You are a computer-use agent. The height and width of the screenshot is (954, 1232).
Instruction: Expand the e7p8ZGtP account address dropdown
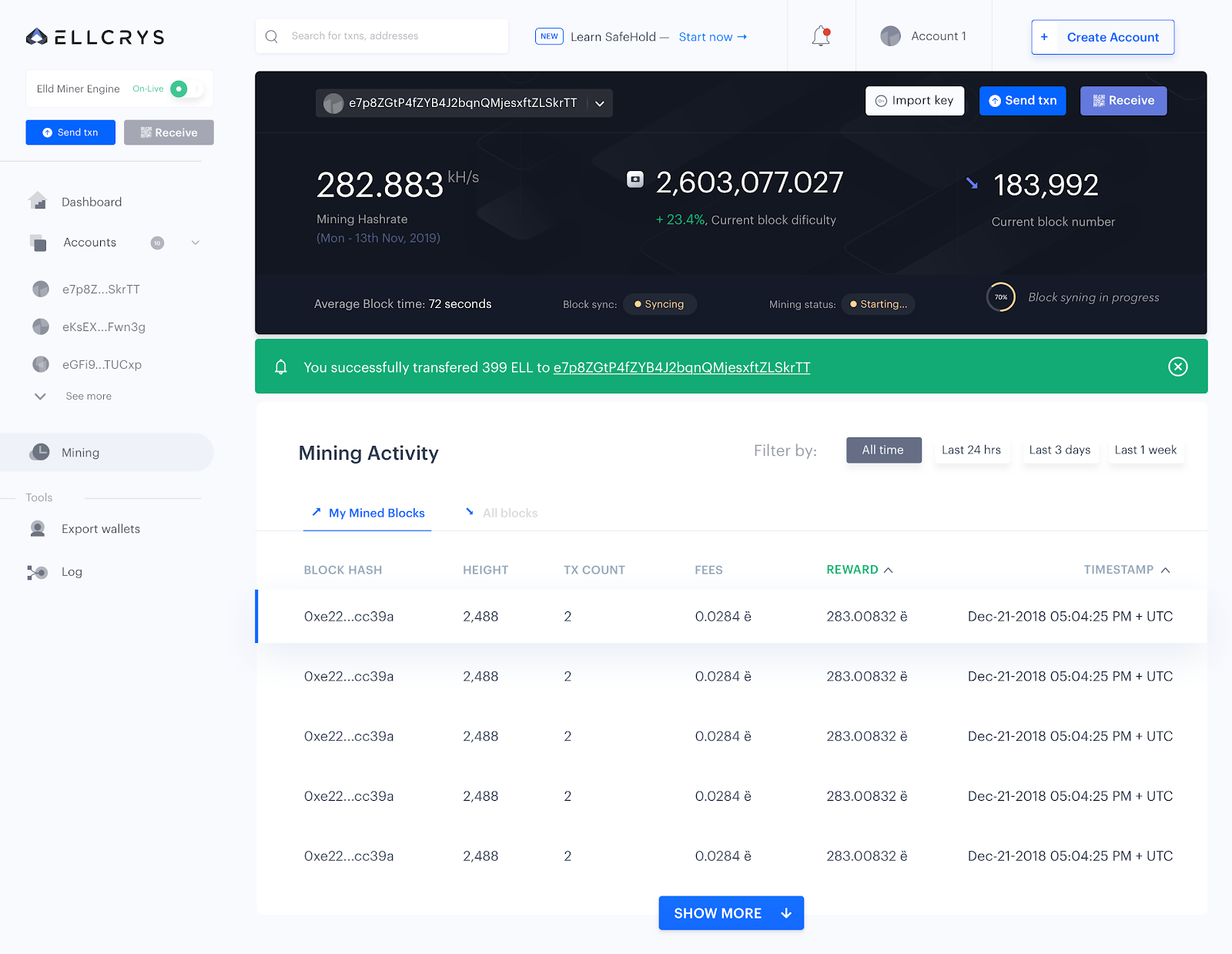pyautogui.click(x=600, y=102)
